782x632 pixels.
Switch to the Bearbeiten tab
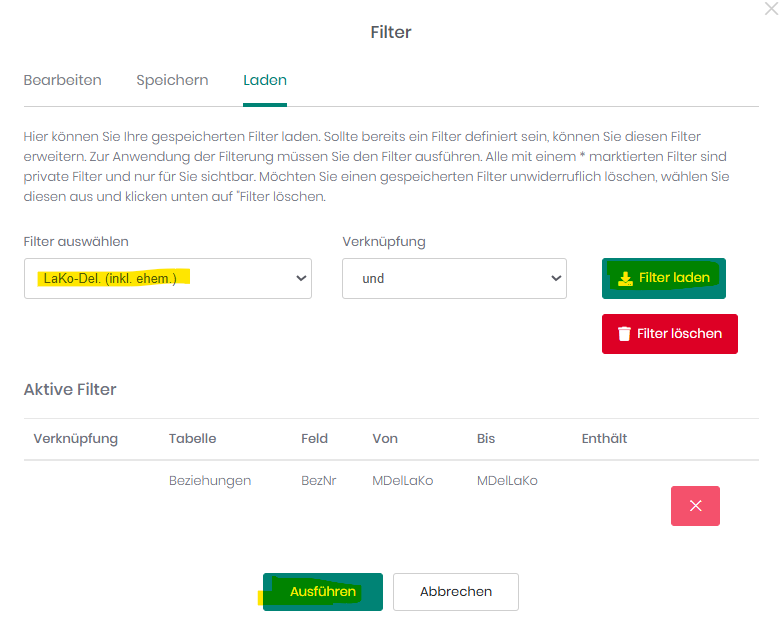[x=62, y=80]
